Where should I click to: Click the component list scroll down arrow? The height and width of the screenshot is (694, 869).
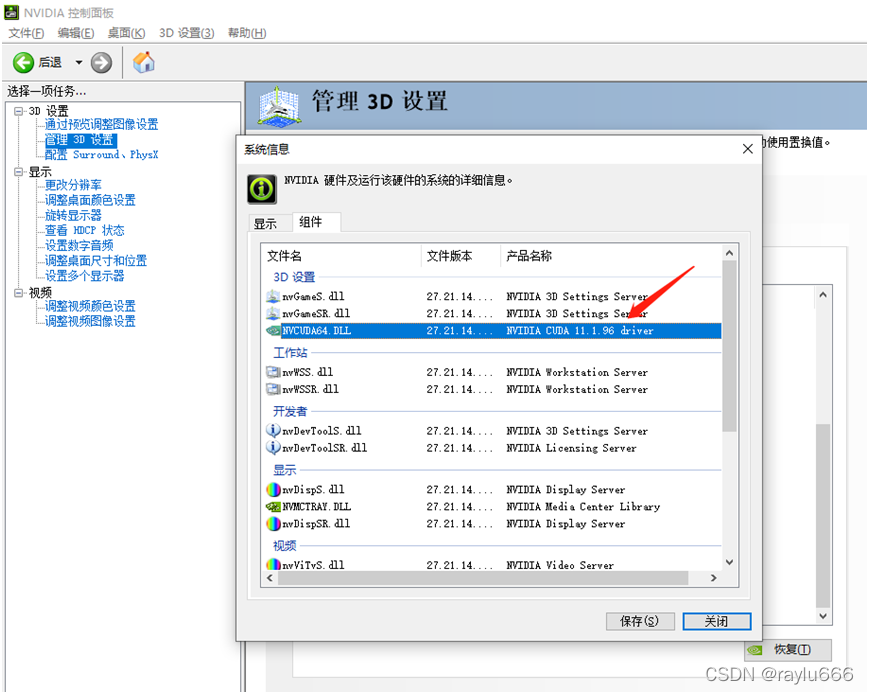coord(729,562)
